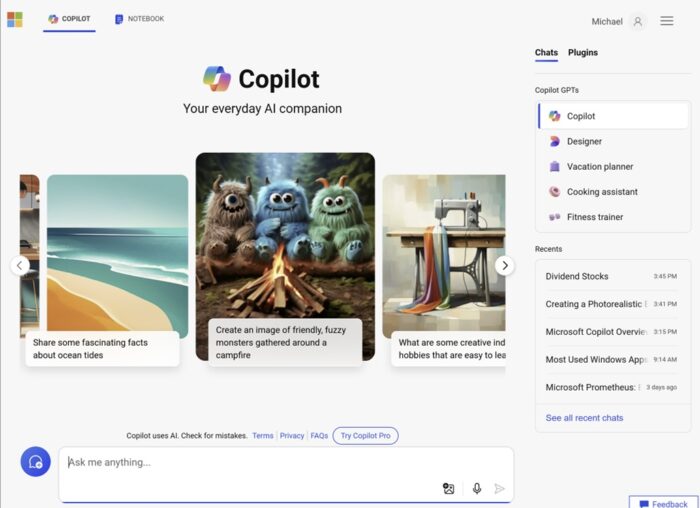Viewport: 700px width, 508px height.
Task: Choose the Designer GPT
Action: point(613,142)
